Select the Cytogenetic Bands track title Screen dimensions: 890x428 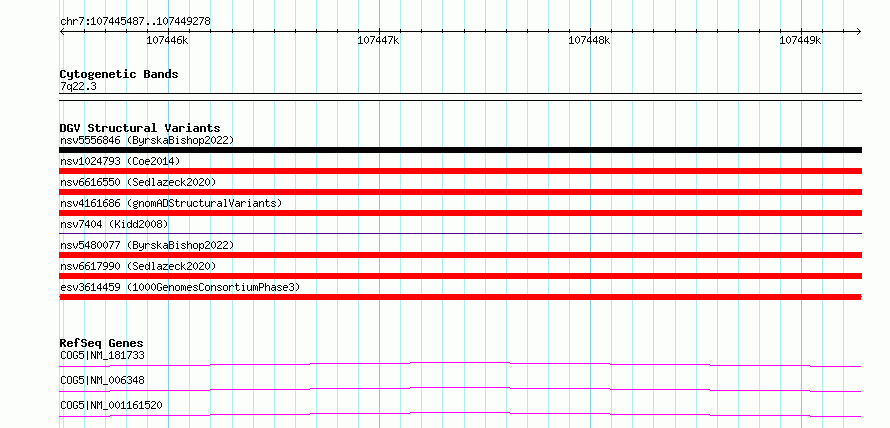119,74
